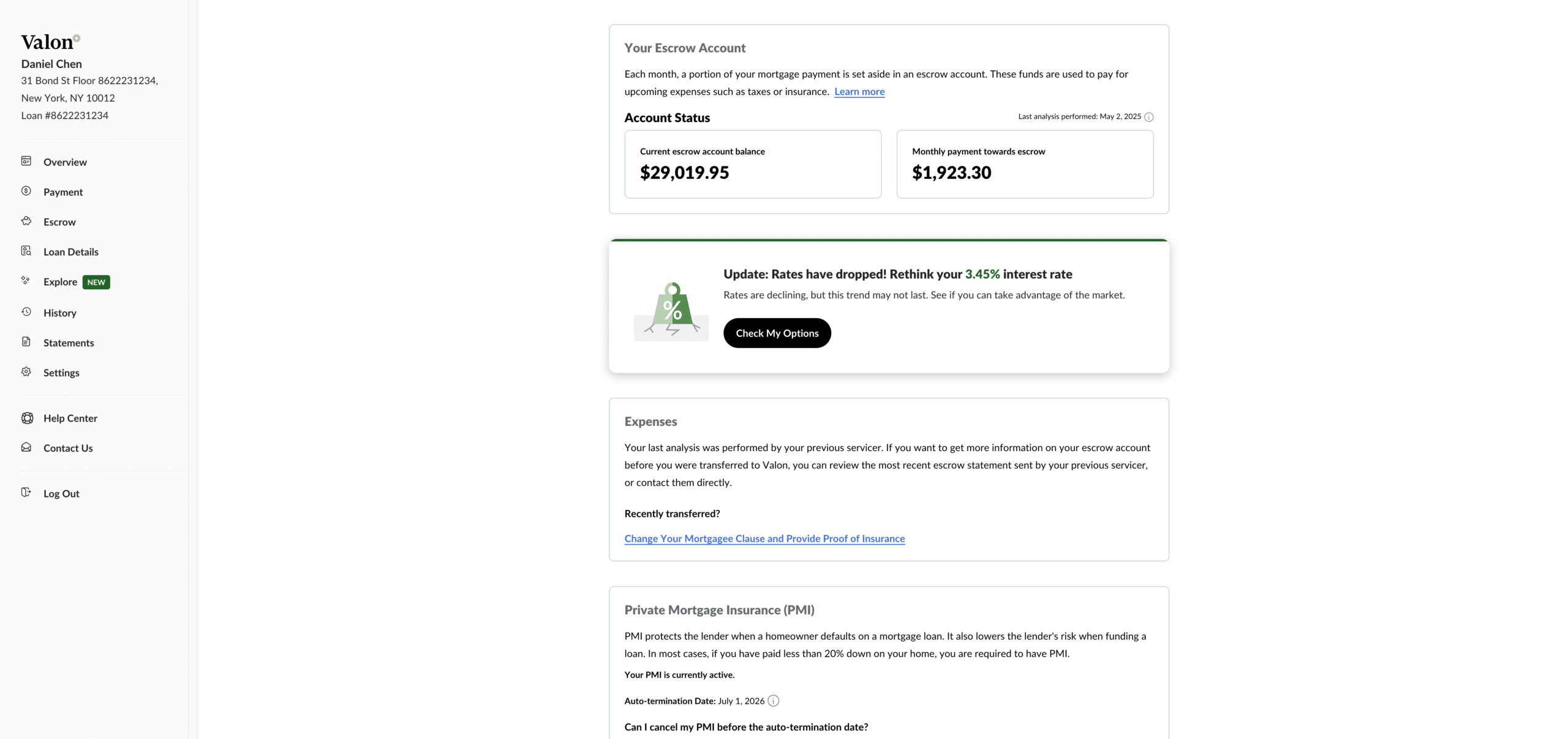
Task: Open the Statements section
Action: pyautogui.click(x=69, y=343)
